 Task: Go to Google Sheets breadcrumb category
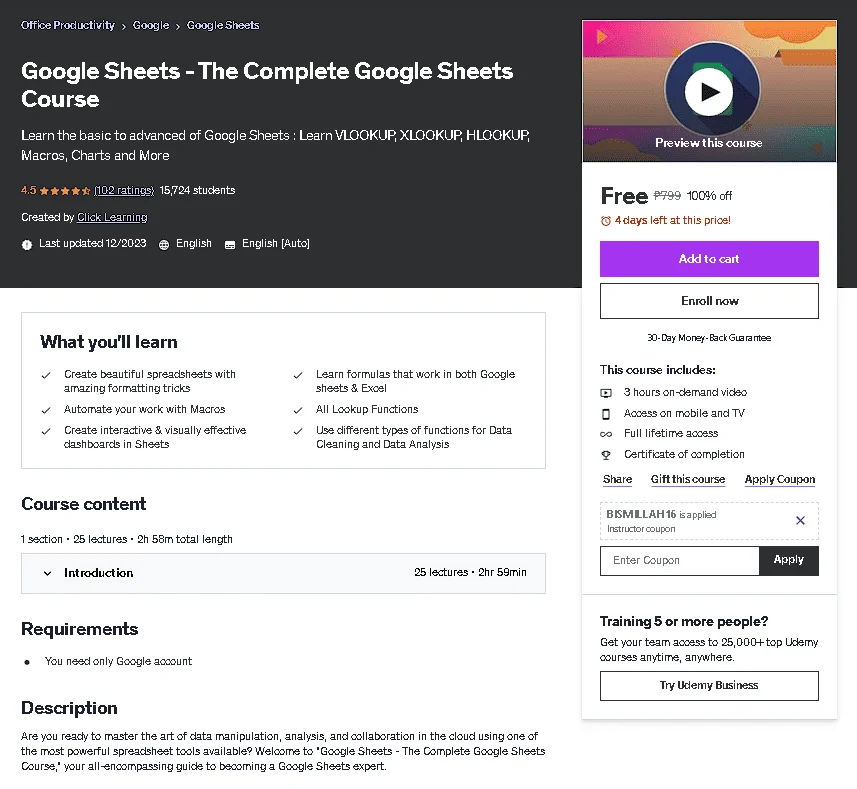[x=223, y=25]
